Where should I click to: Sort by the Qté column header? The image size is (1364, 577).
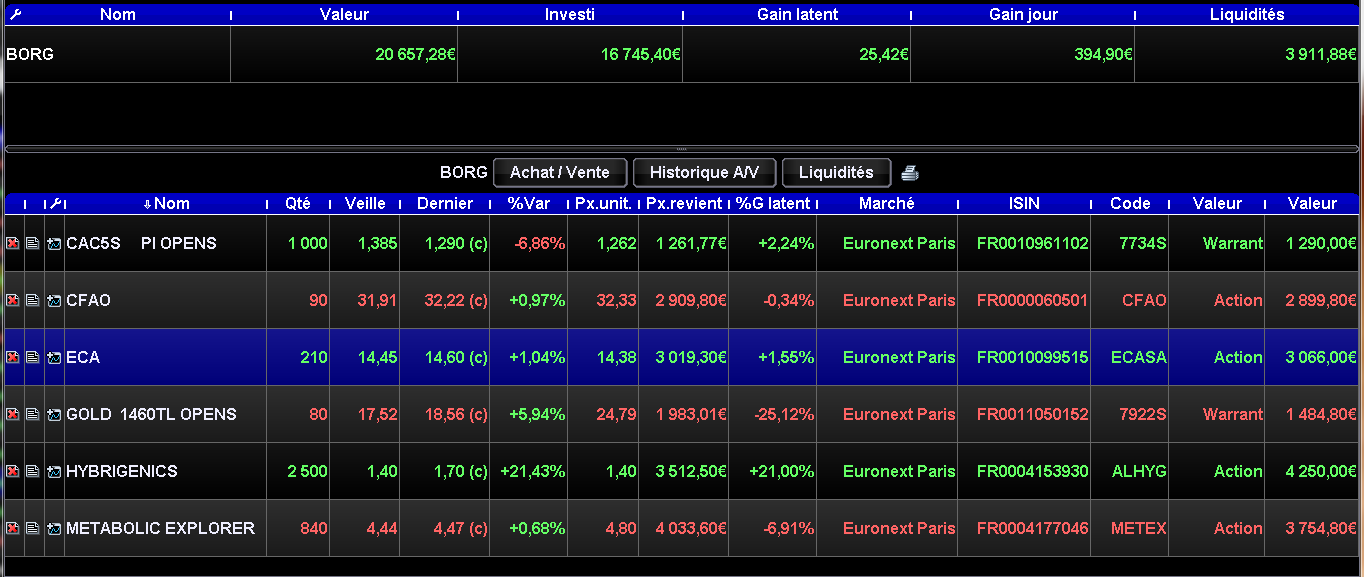tap(298, 203)
